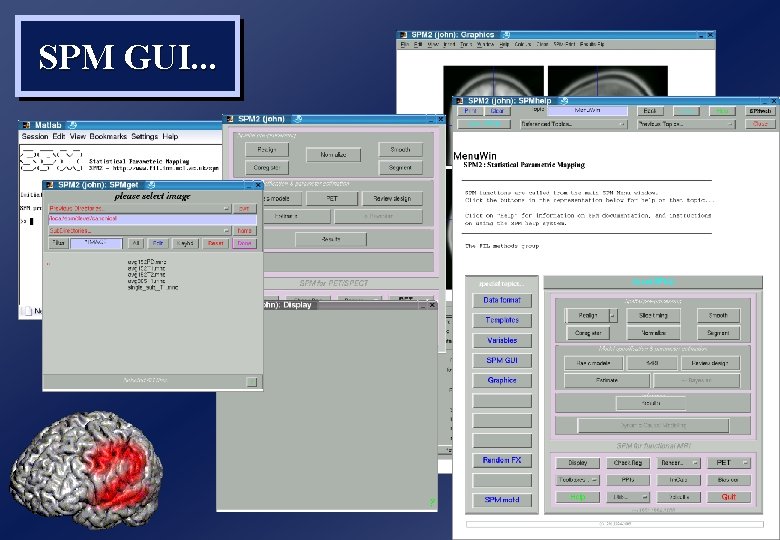Open the Help menu in Matlab window
The image size is (780, 540).
click(x=170, y=136)
